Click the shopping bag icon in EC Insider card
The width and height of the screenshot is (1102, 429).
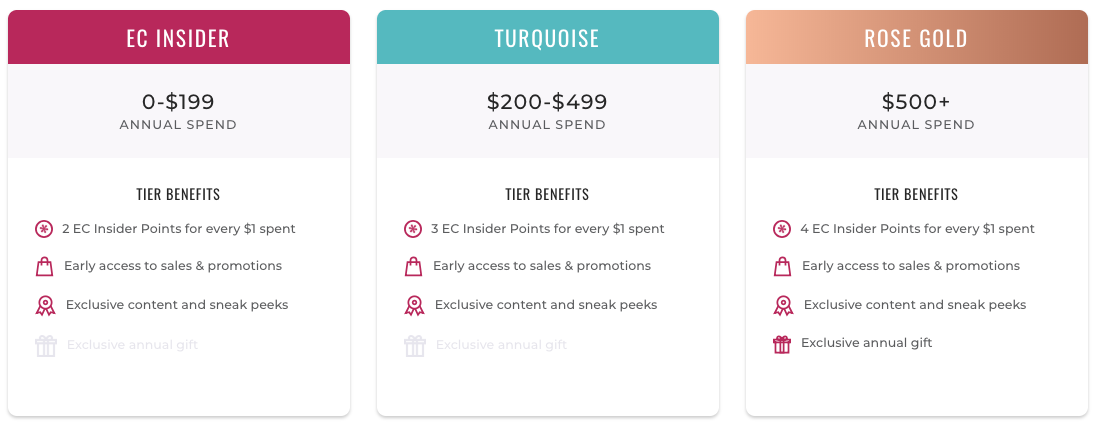pyautogui.click(x=44, y=267)
